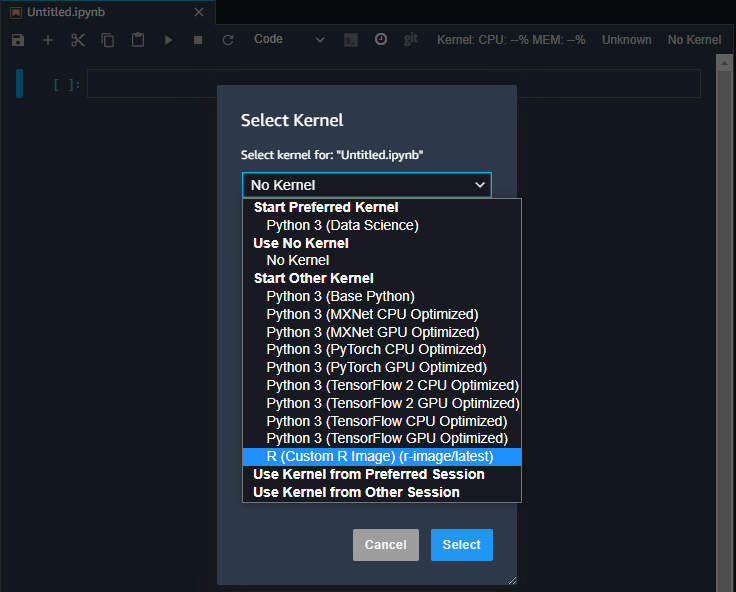Screen dimensions: 736x592
Task: Run the selected cell
Action: (168, 40)
